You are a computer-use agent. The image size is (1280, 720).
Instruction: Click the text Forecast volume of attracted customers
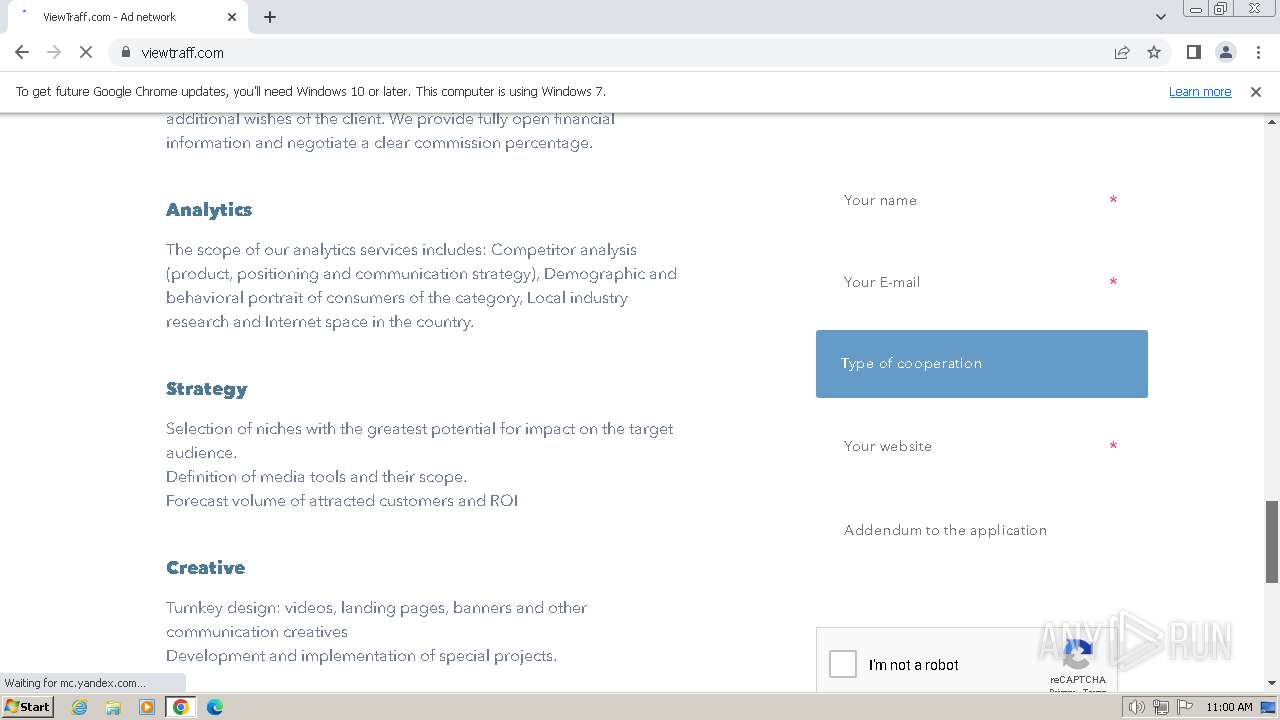coord(310,501)
